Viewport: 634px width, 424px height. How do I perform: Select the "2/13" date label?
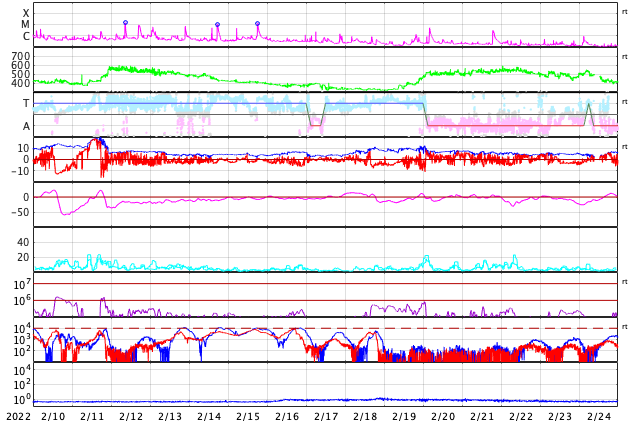170,416
